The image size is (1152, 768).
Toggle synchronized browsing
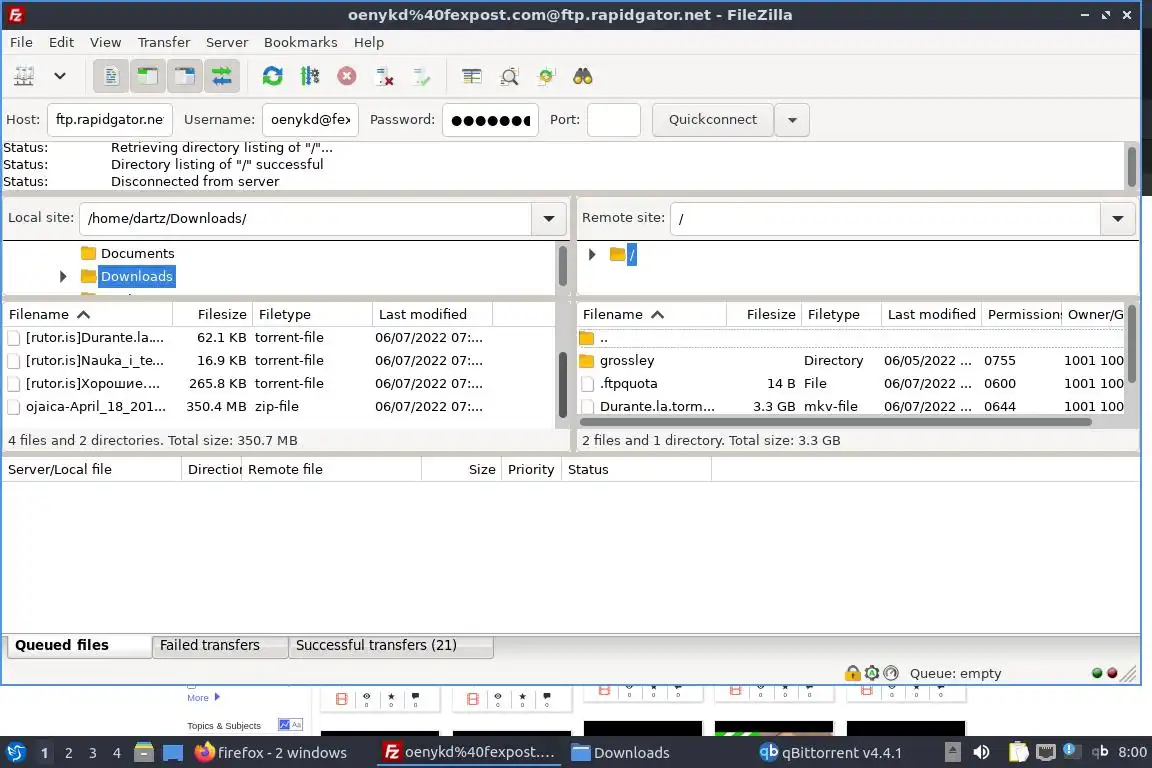(x=546, y=76)
